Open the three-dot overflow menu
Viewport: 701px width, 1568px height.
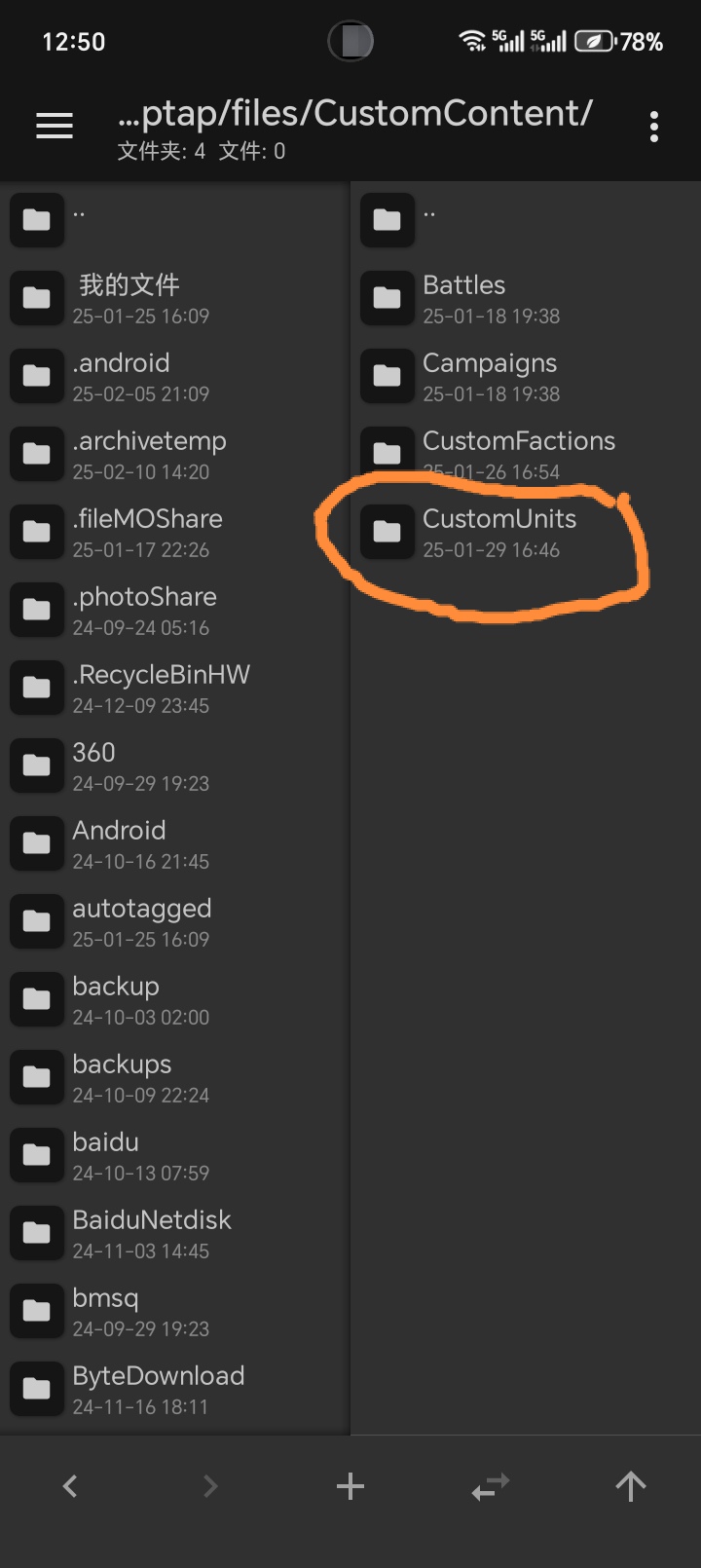(653, 127)
